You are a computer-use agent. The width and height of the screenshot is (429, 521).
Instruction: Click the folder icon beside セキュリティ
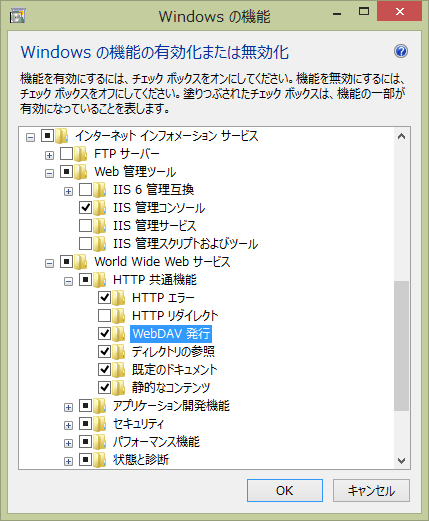pos(100,424)
